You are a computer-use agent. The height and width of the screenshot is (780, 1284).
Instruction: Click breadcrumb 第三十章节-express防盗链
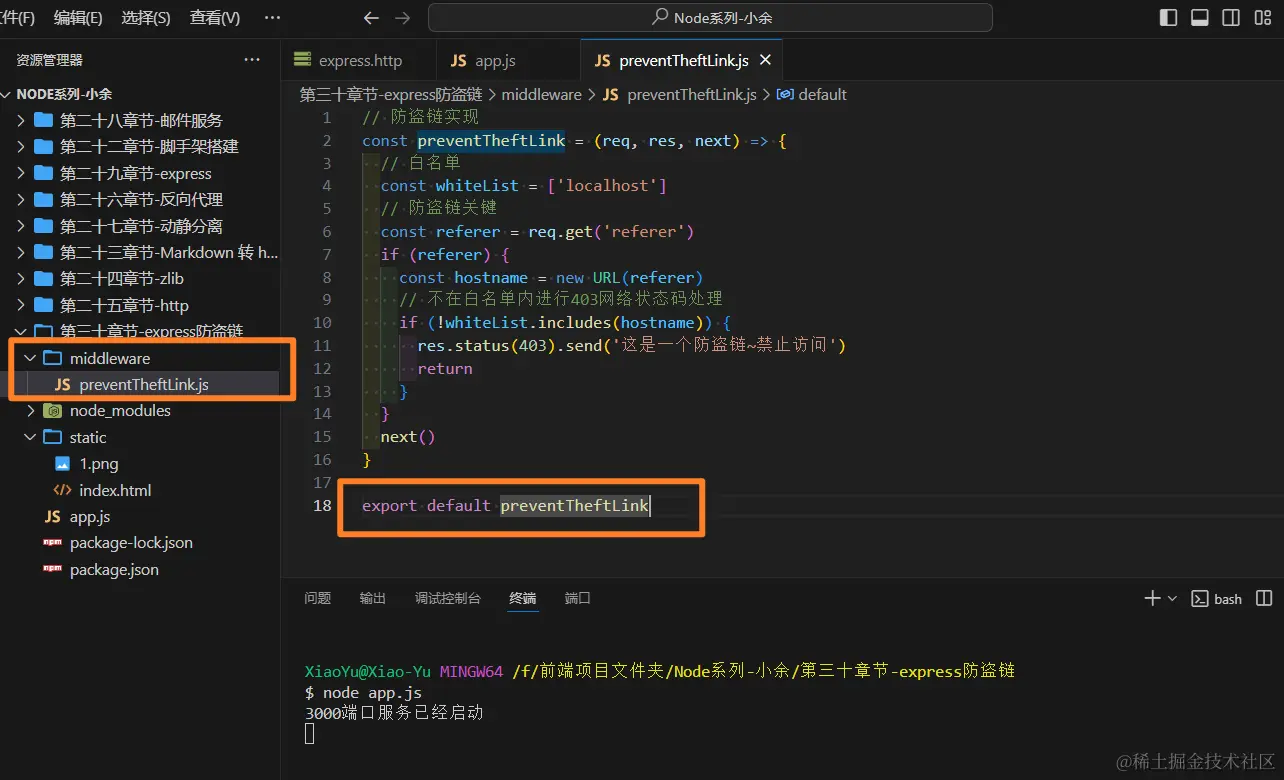(391, 94)
